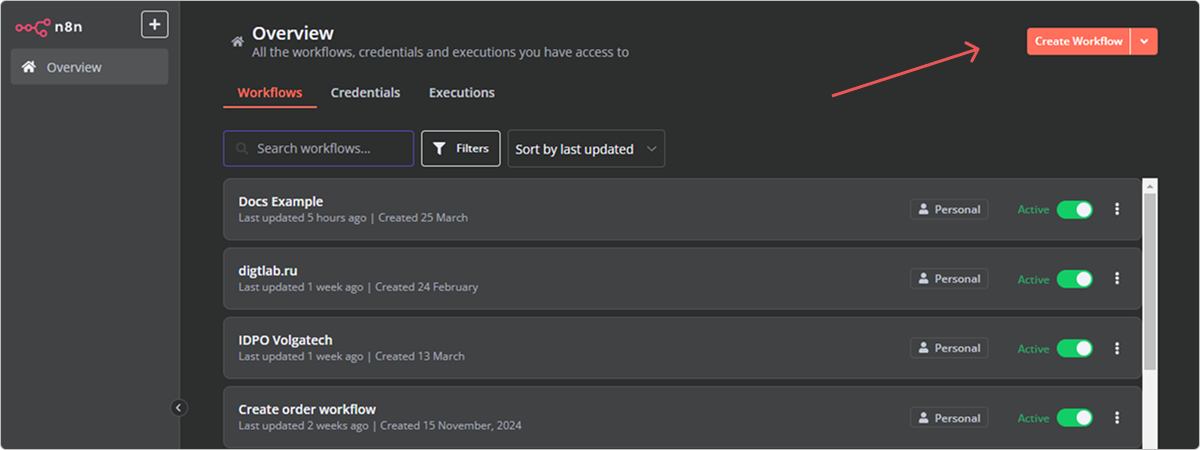Toggle the Active switch for Docs Example
This screenshot has width=1200, height=450.
(1075, 209)
